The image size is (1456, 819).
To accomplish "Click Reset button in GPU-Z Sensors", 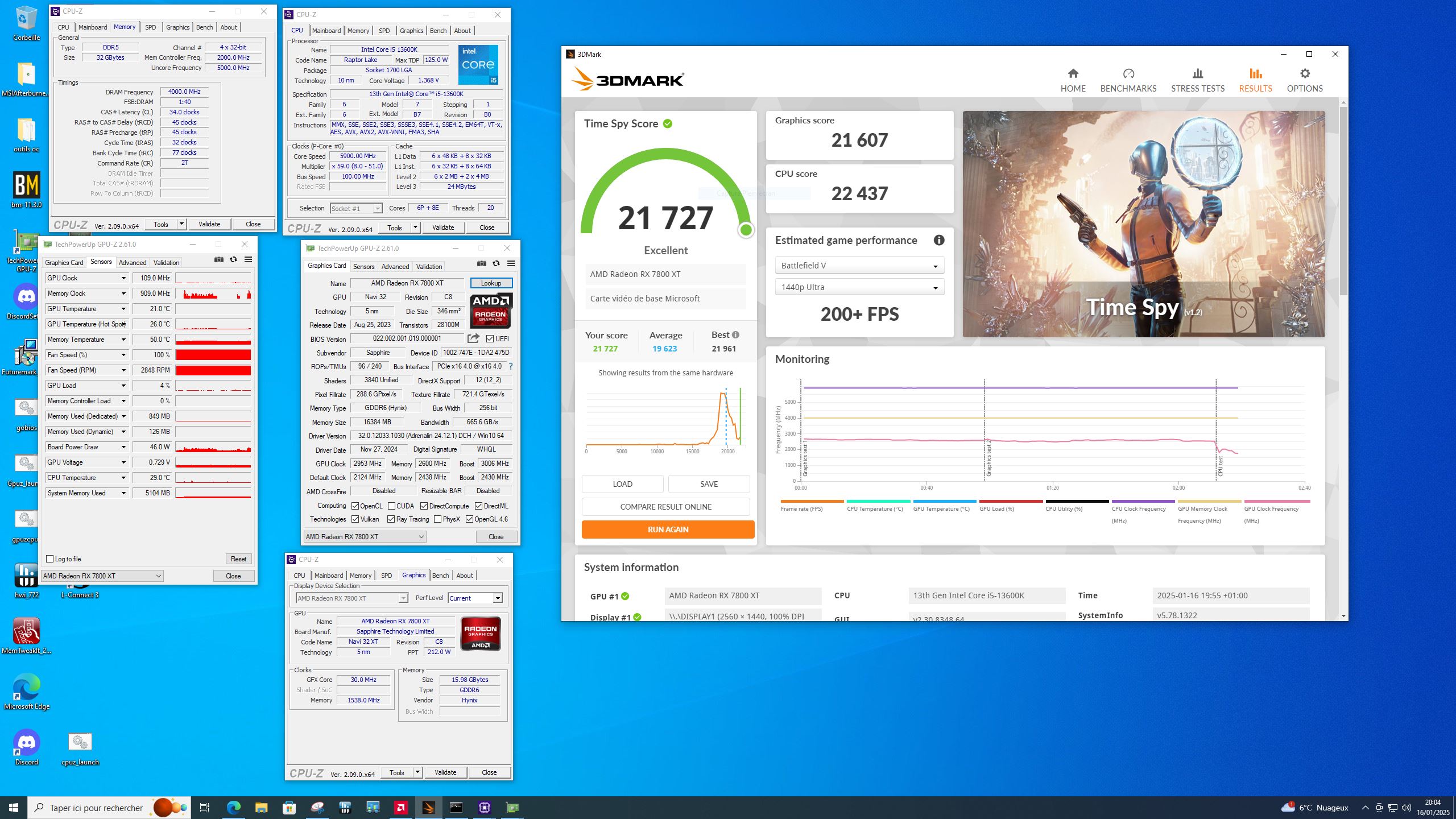I will (x=238, y=559).
